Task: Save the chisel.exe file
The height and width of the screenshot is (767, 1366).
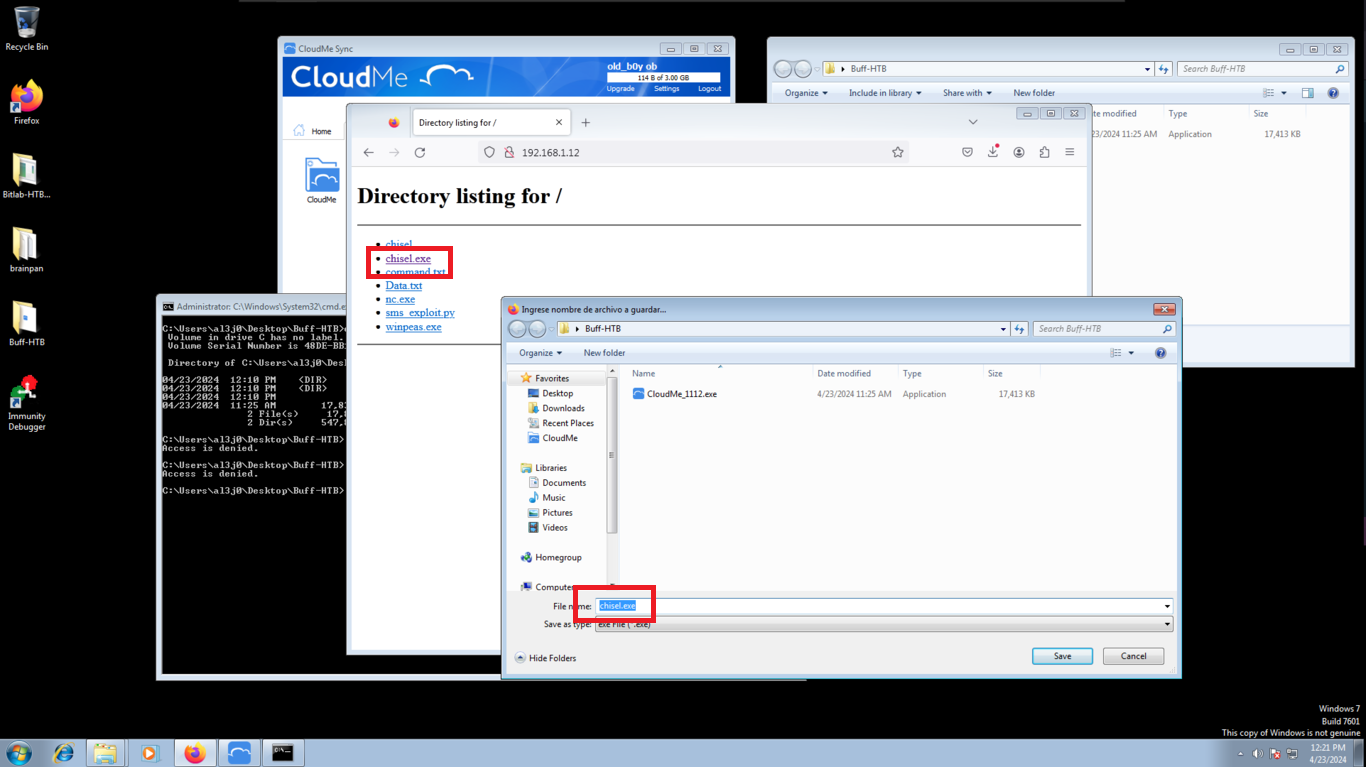Action: click(x=1062, y=656)
